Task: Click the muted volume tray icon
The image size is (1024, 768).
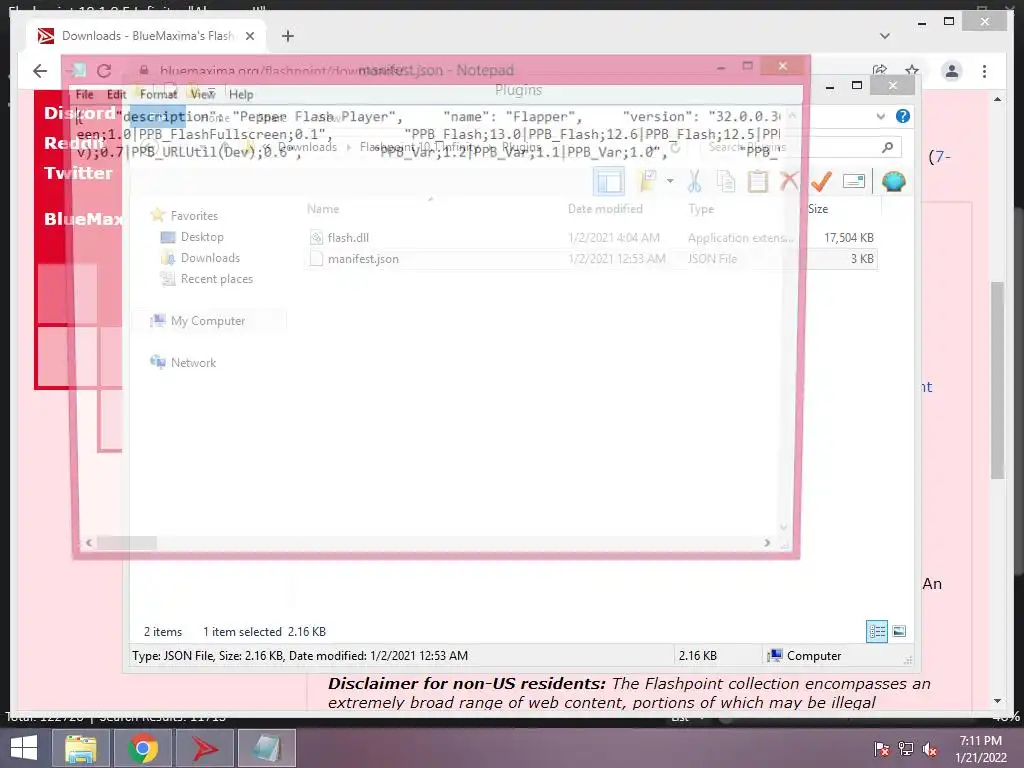Action: pyautogui.click(x=930, y=749)
